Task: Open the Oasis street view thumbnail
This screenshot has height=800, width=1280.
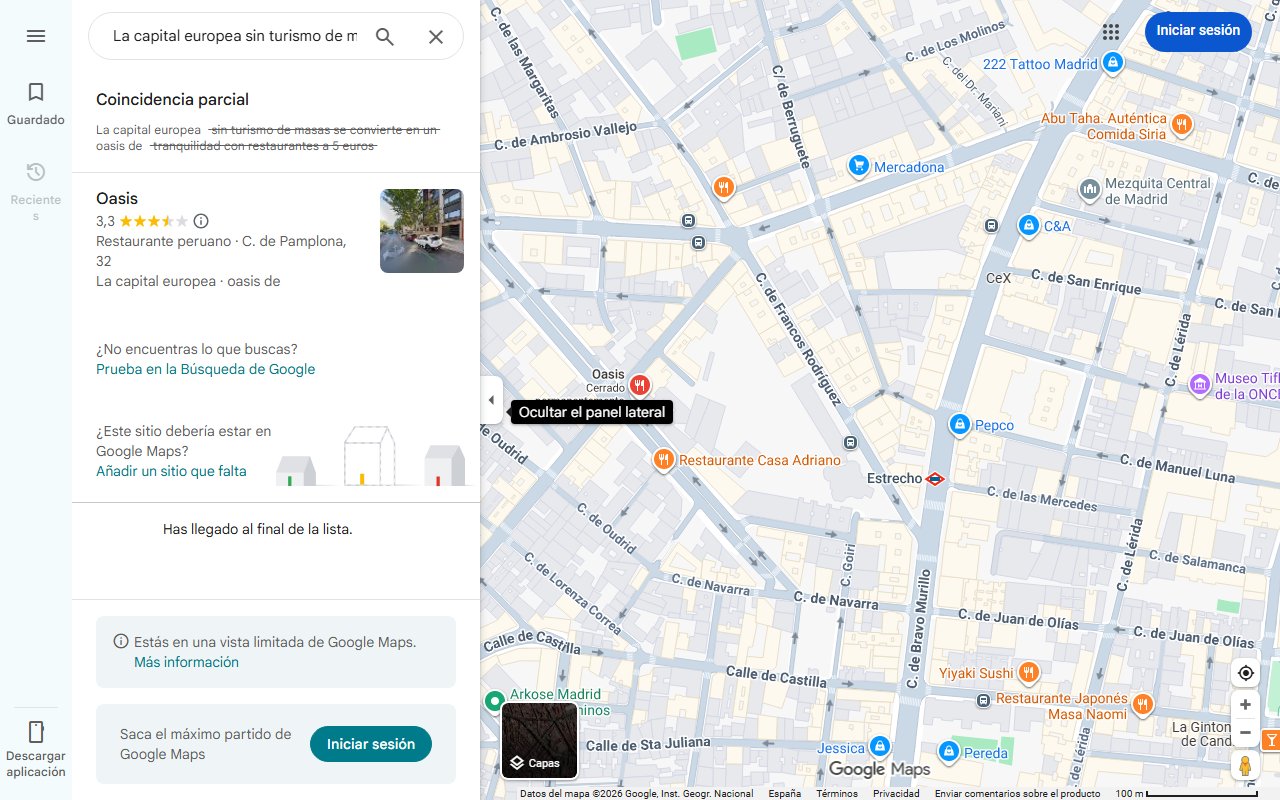Action: pyautogui.click(x=421, y=231)
